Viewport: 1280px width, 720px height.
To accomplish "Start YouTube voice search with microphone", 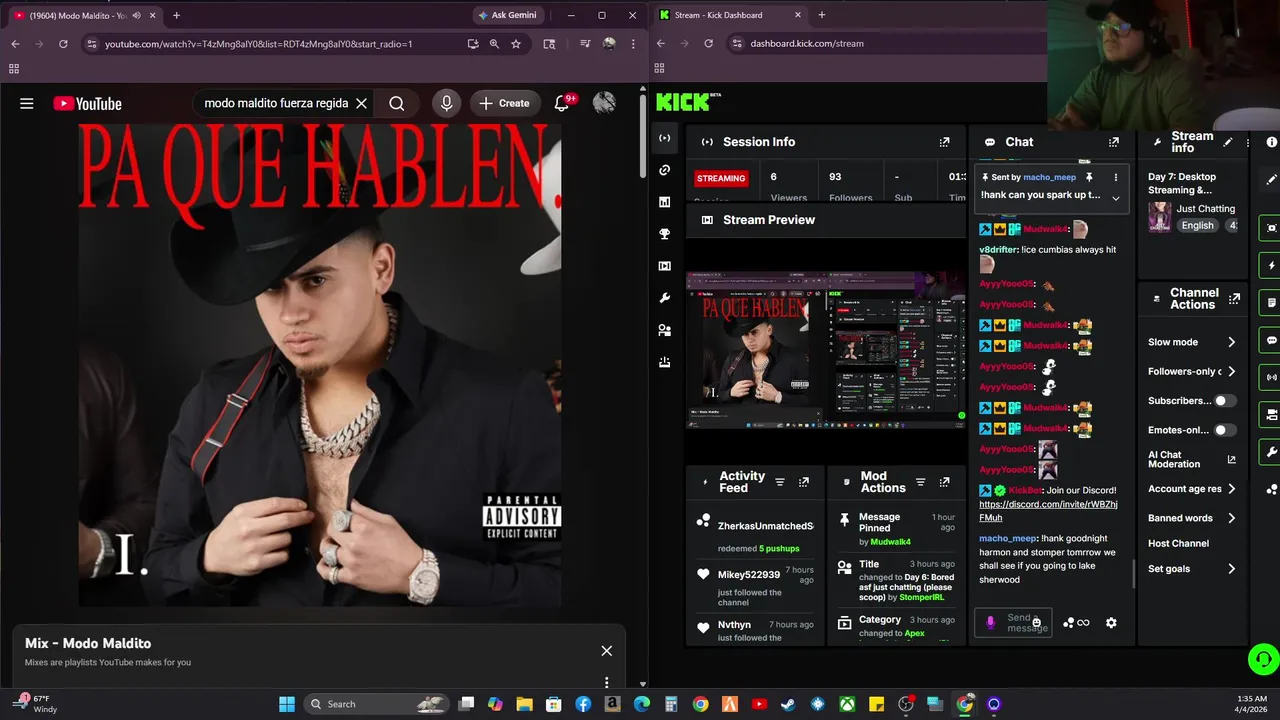I will pyautogui.click(x=447, y=103).
